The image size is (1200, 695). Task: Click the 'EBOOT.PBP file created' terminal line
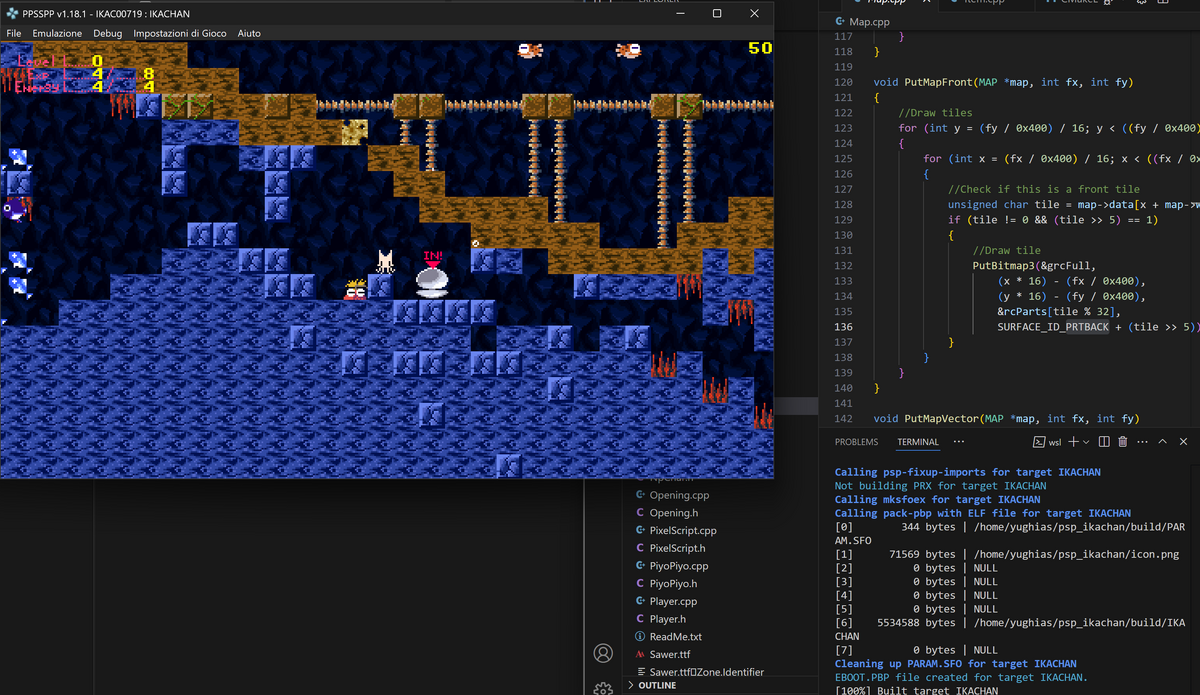pyautogui.click(x=961, y=677)
